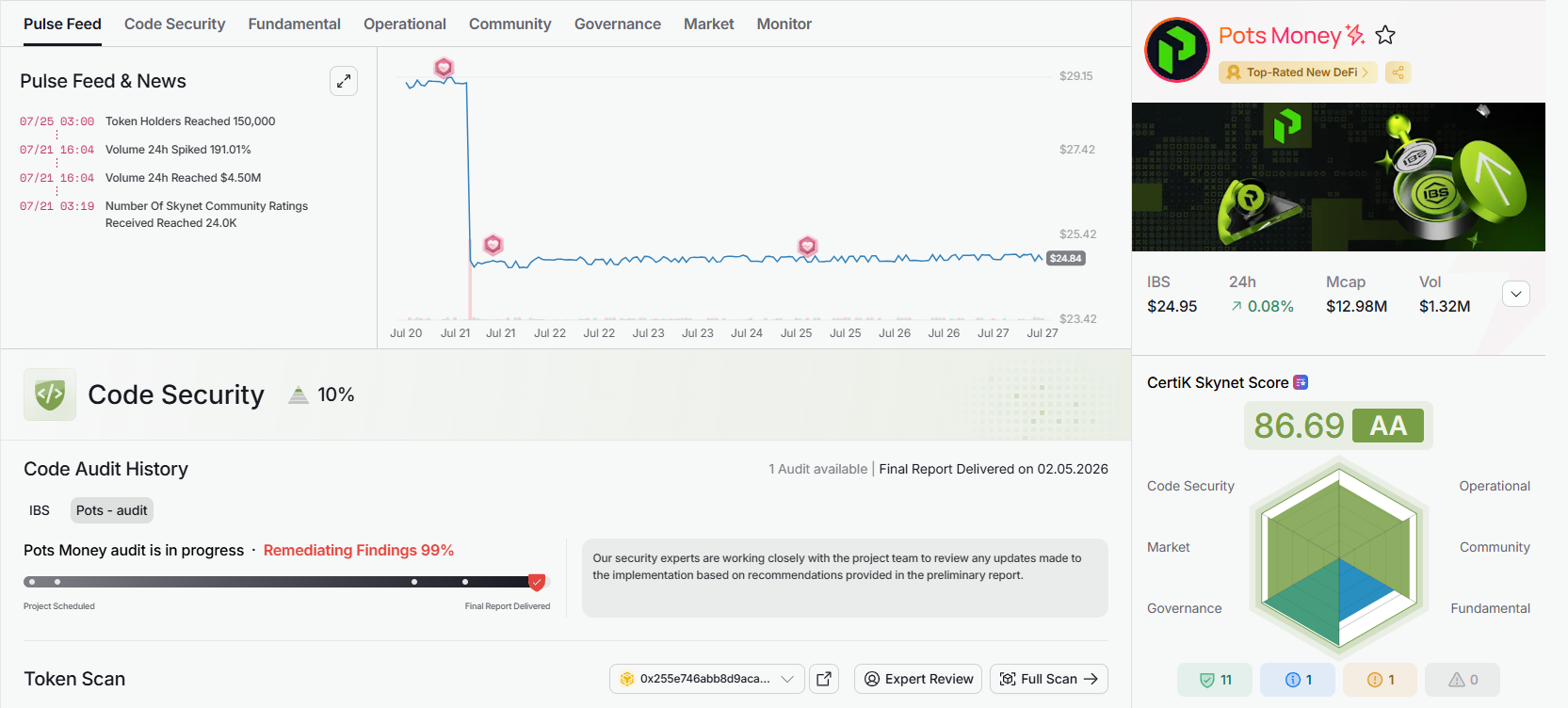The height and width of the screenshot is (708, 1568).
Task: Click the Final Report Delivered progress marker
Action: 537,582
